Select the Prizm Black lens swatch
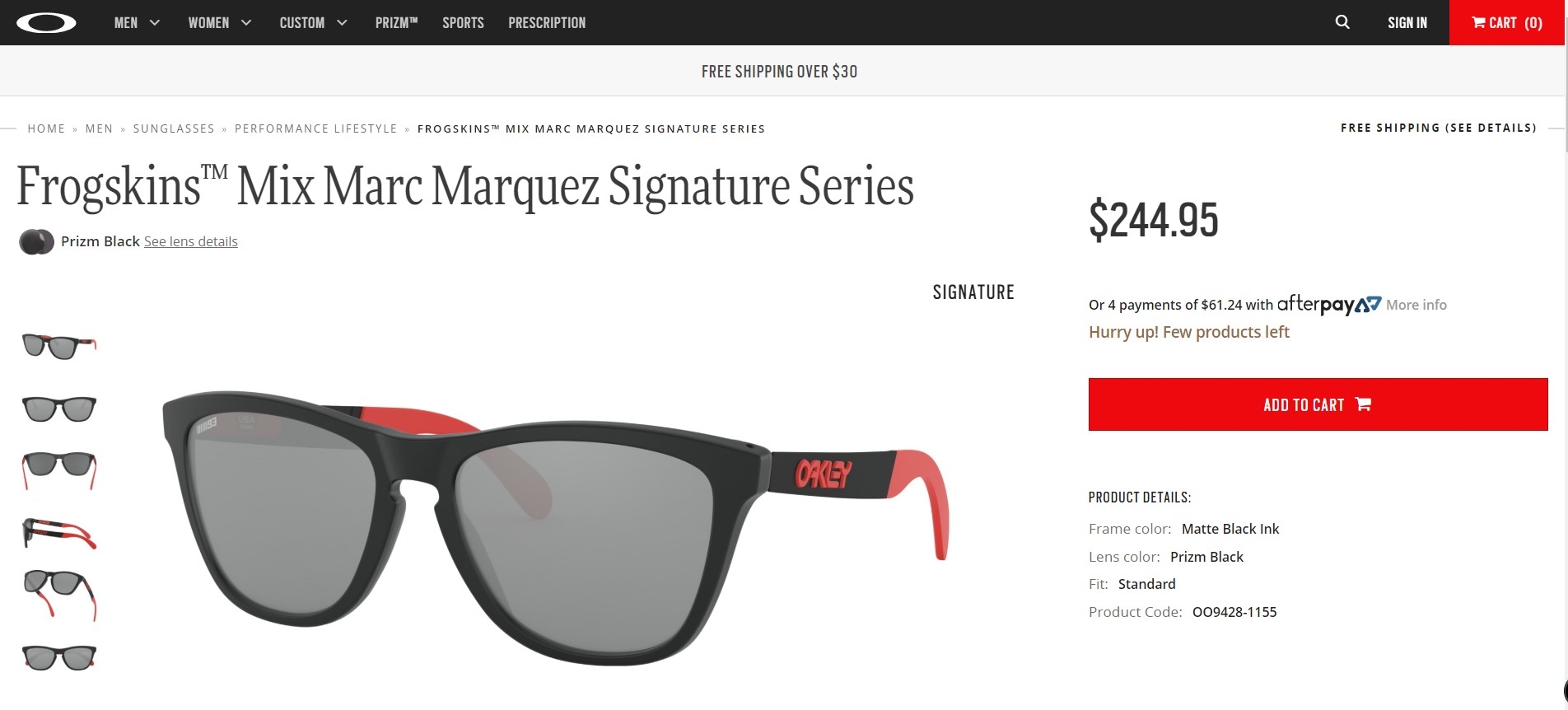 click(x=36, y=241)
